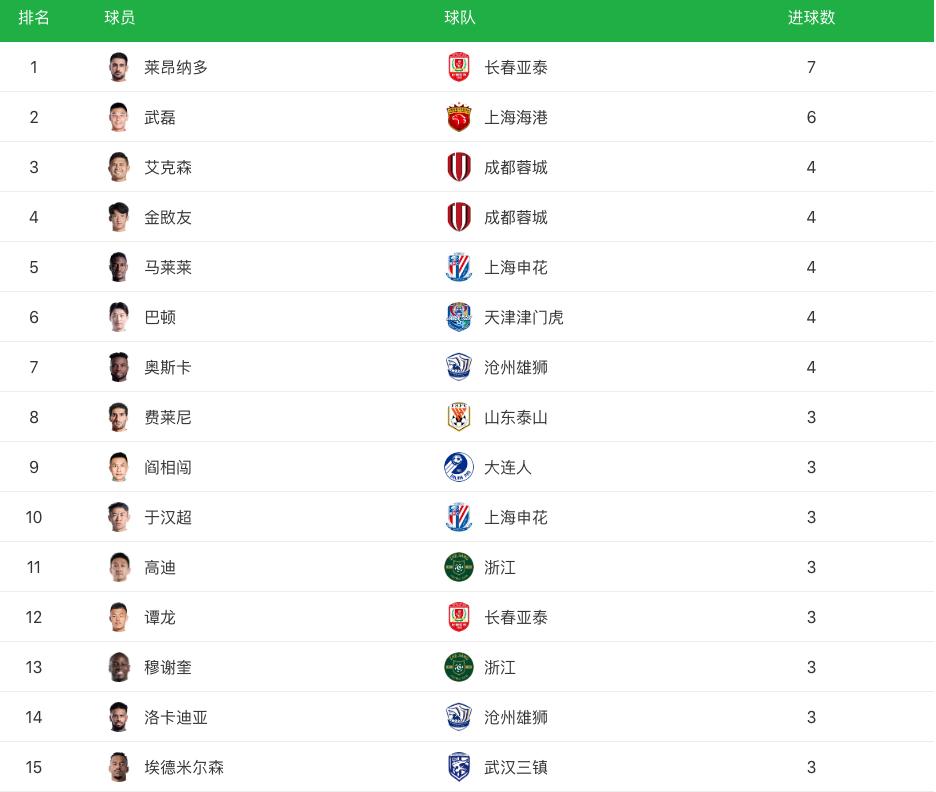Click the 球队 column header
The image size is (936, 792).
point(460,18)
